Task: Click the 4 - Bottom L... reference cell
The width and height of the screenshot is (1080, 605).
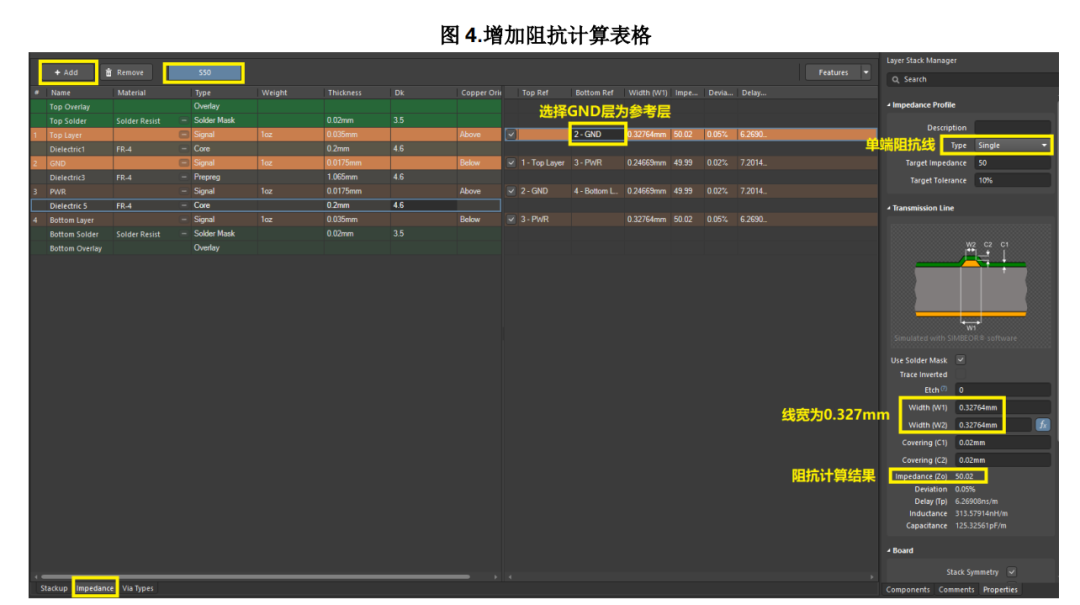Action: tap(596, 192)
